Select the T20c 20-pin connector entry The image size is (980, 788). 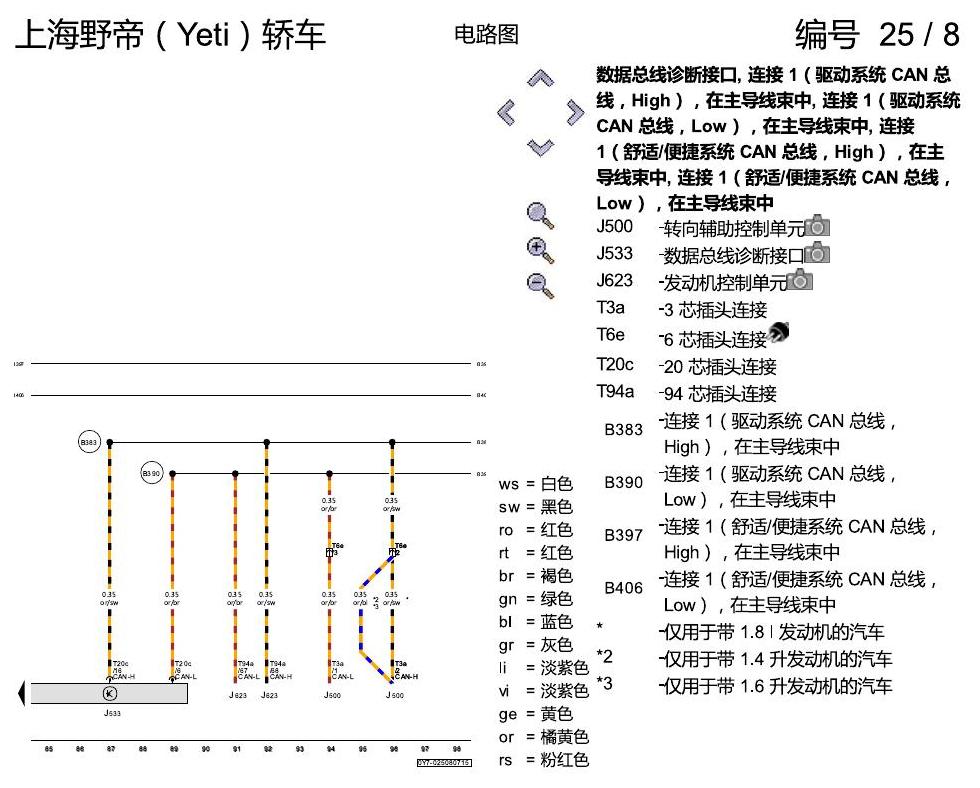tap(686, 366)
